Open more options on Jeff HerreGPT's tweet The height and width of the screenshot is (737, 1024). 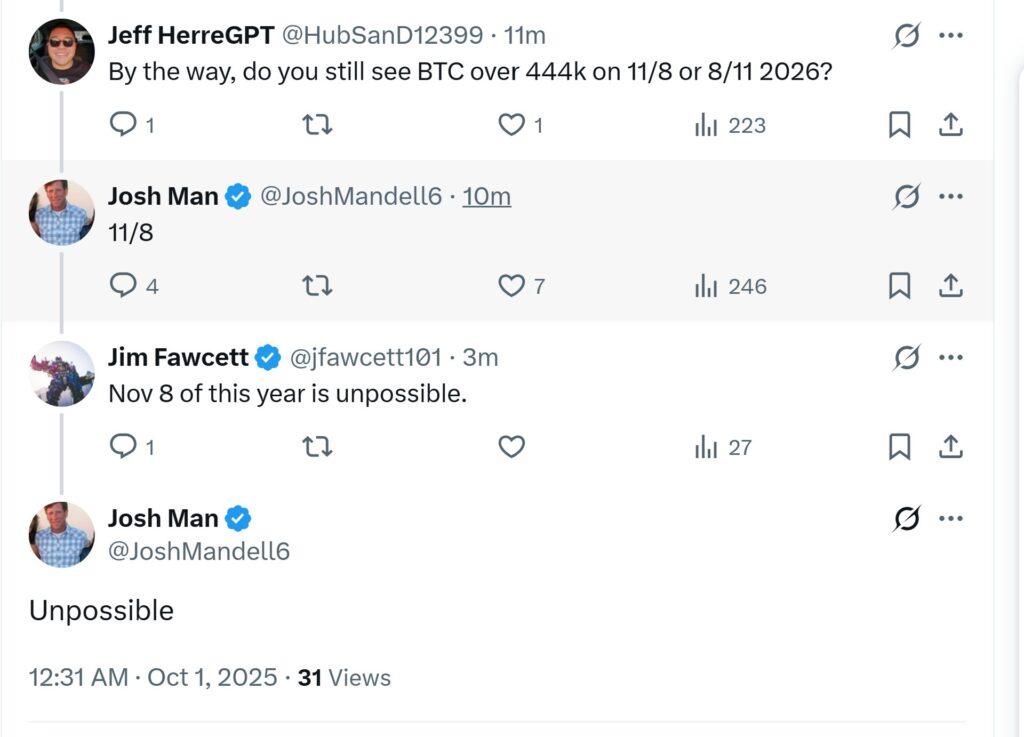click(951, 36)
